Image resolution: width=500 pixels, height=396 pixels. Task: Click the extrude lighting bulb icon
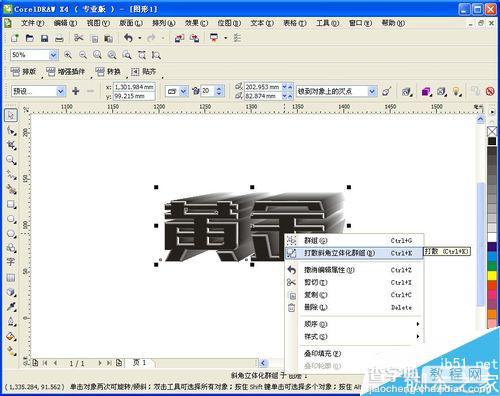[456, 91]
